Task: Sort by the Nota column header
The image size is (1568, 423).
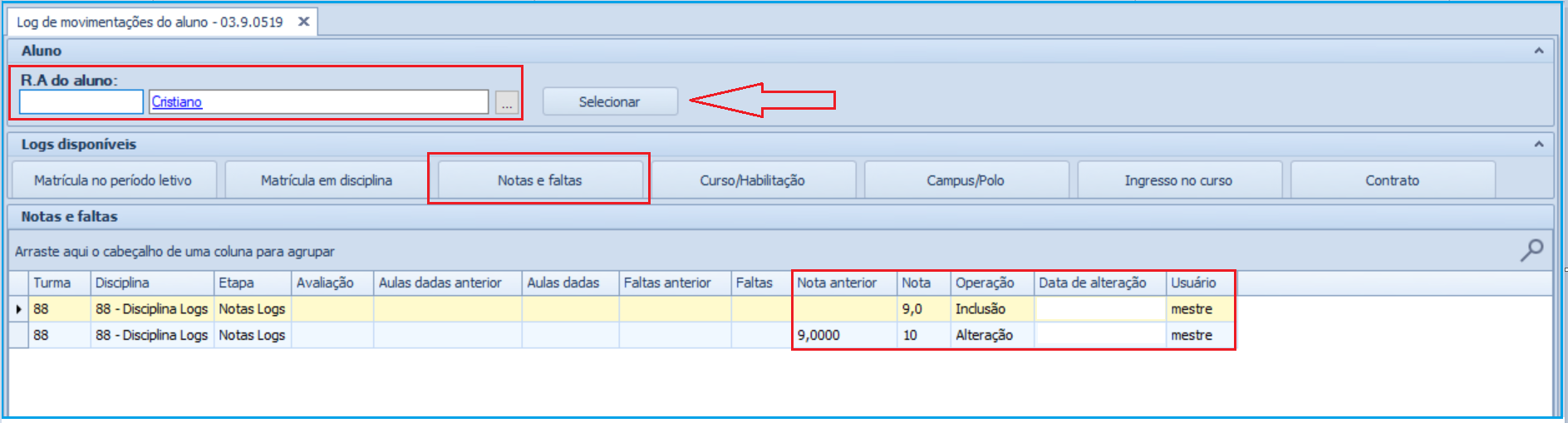Action: [924, 283]
